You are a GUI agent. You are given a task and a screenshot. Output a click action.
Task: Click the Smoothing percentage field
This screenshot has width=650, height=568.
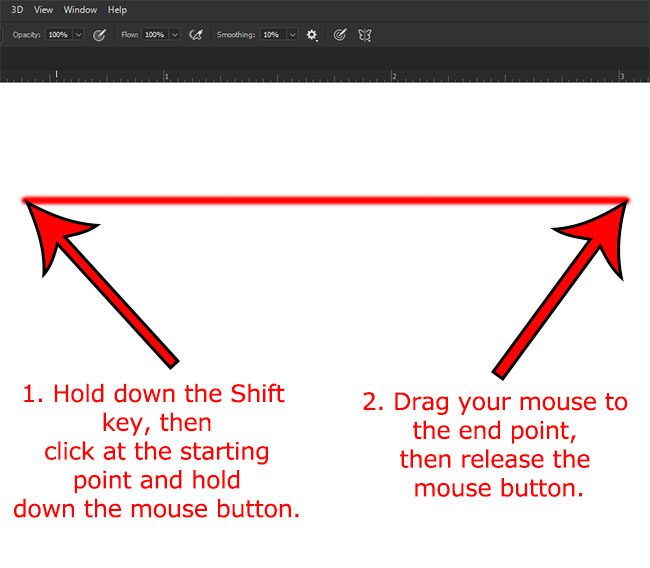click(x=271, y=34)
